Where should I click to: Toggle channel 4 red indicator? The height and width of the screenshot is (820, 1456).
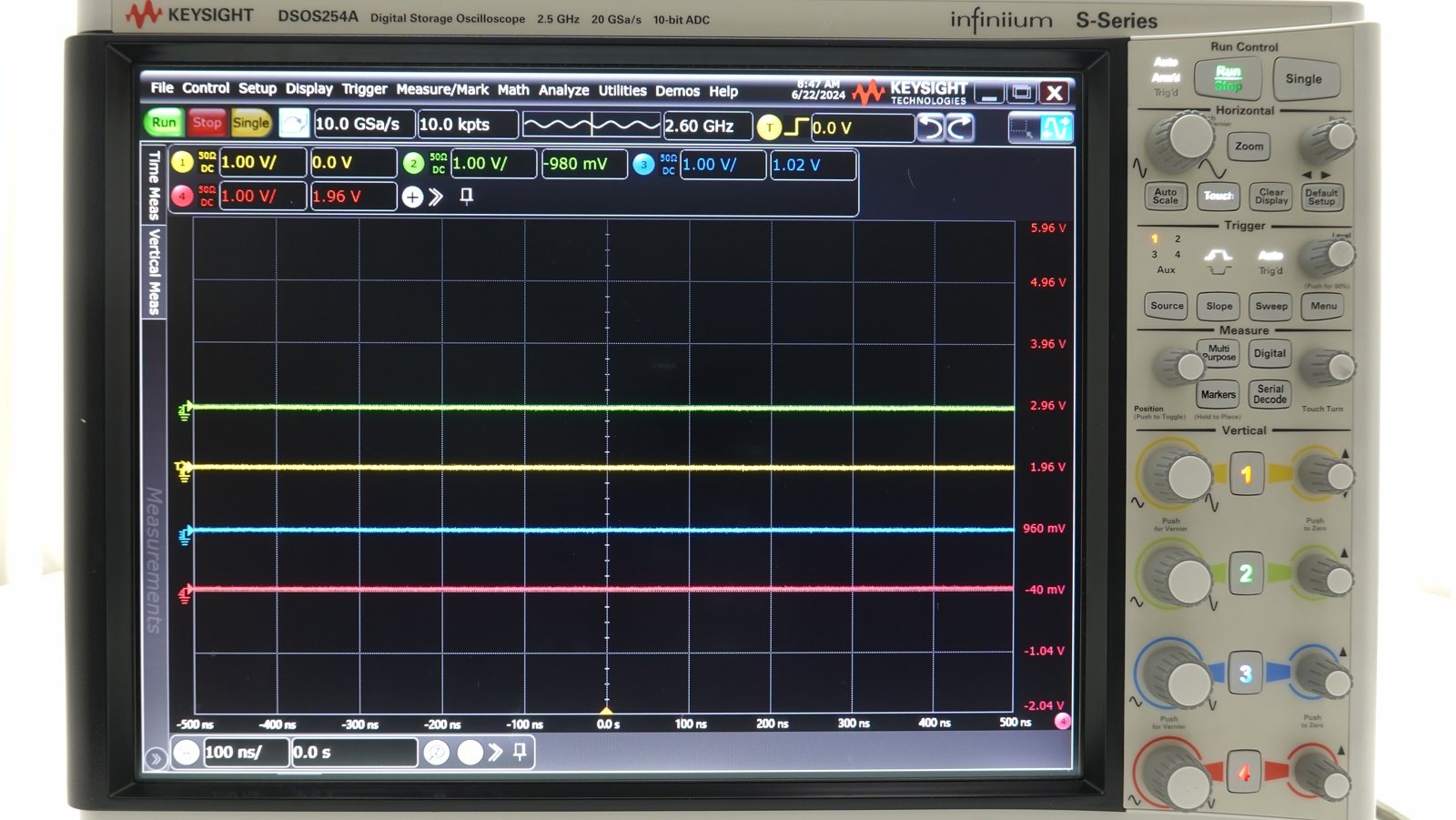(x=183, y=196)
